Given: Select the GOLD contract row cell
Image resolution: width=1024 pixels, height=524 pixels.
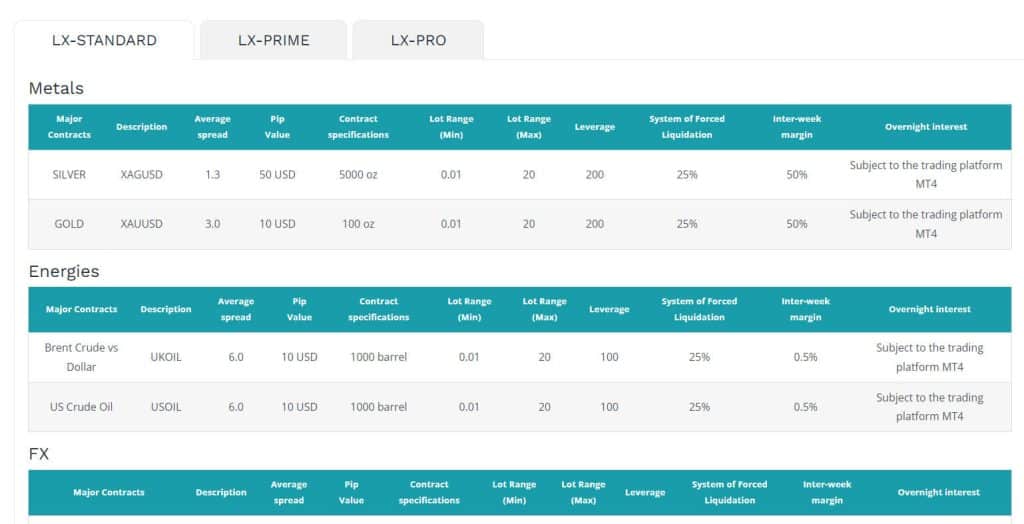Looking at the screenshot, I should (69, 223).
